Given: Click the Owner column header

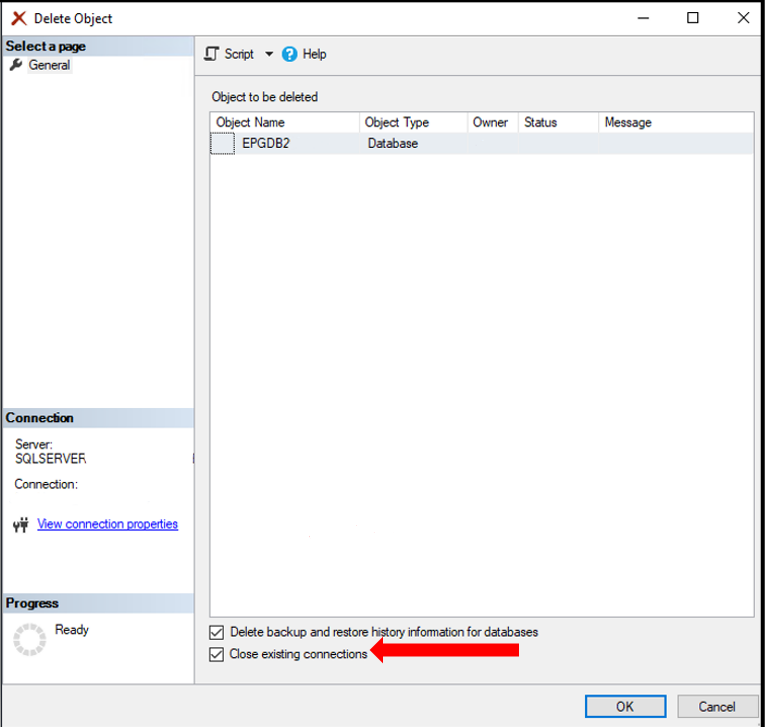Looking at the screenshot, I should [493, 122].
